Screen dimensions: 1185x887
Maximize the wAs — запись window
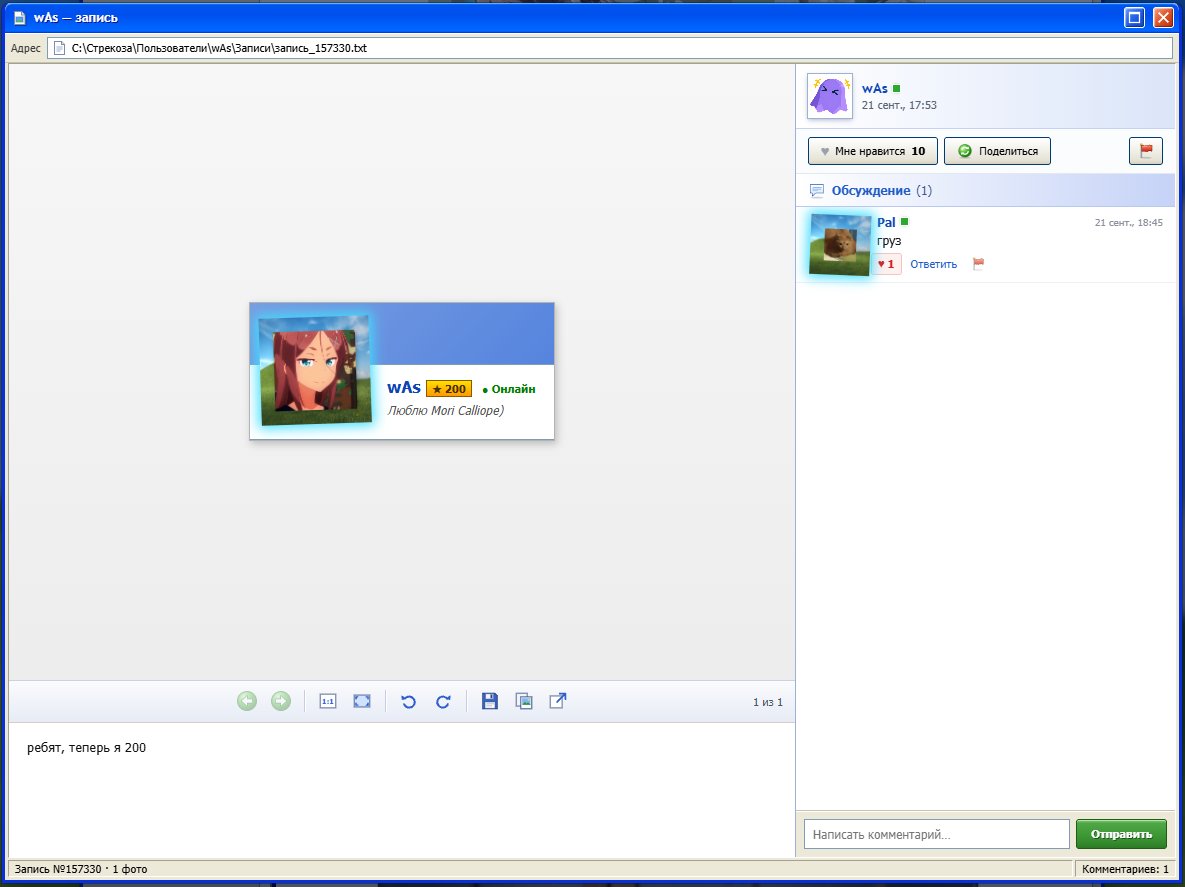pos(1134,17)
